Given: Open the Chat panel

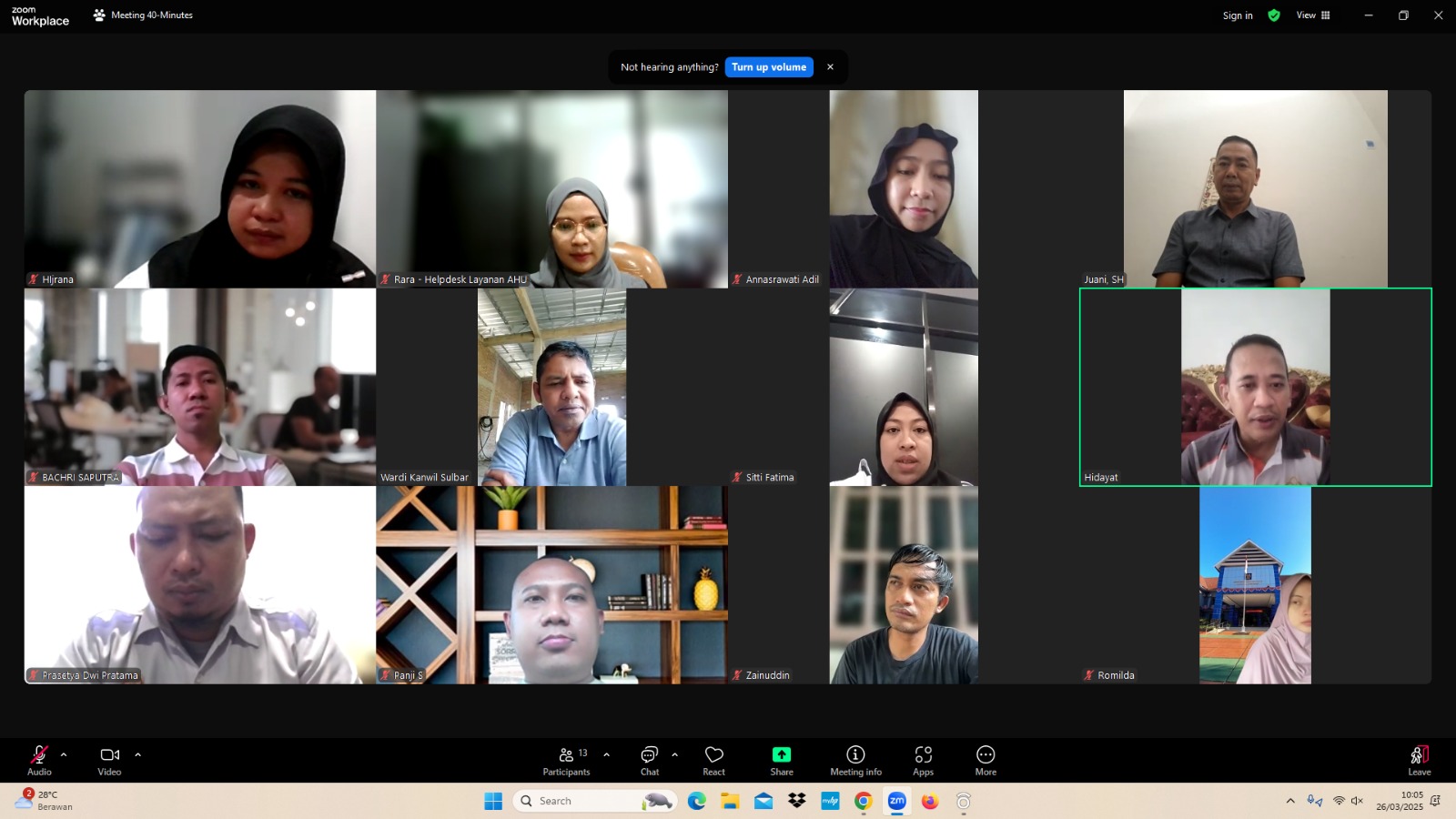Looking at the screenshot, I should pos(649,761).
